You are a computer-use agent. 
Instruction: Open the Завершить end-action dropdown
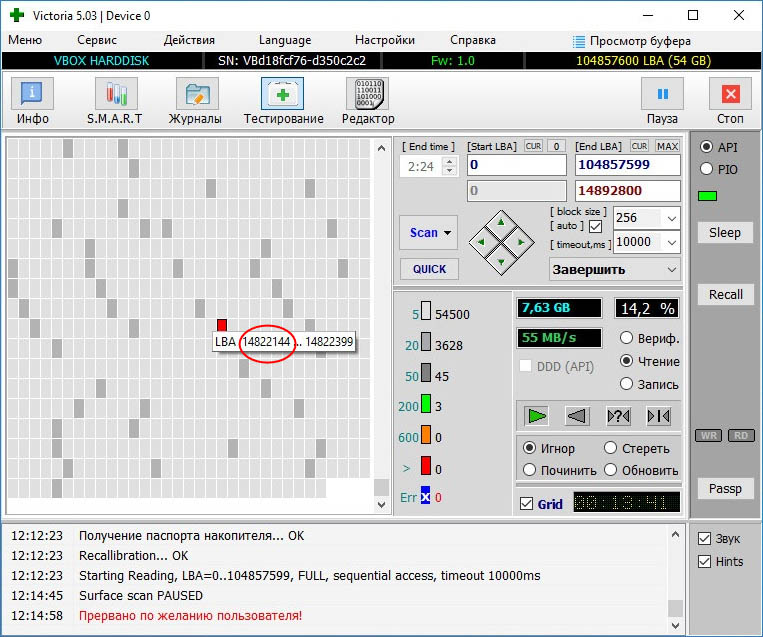672,270
